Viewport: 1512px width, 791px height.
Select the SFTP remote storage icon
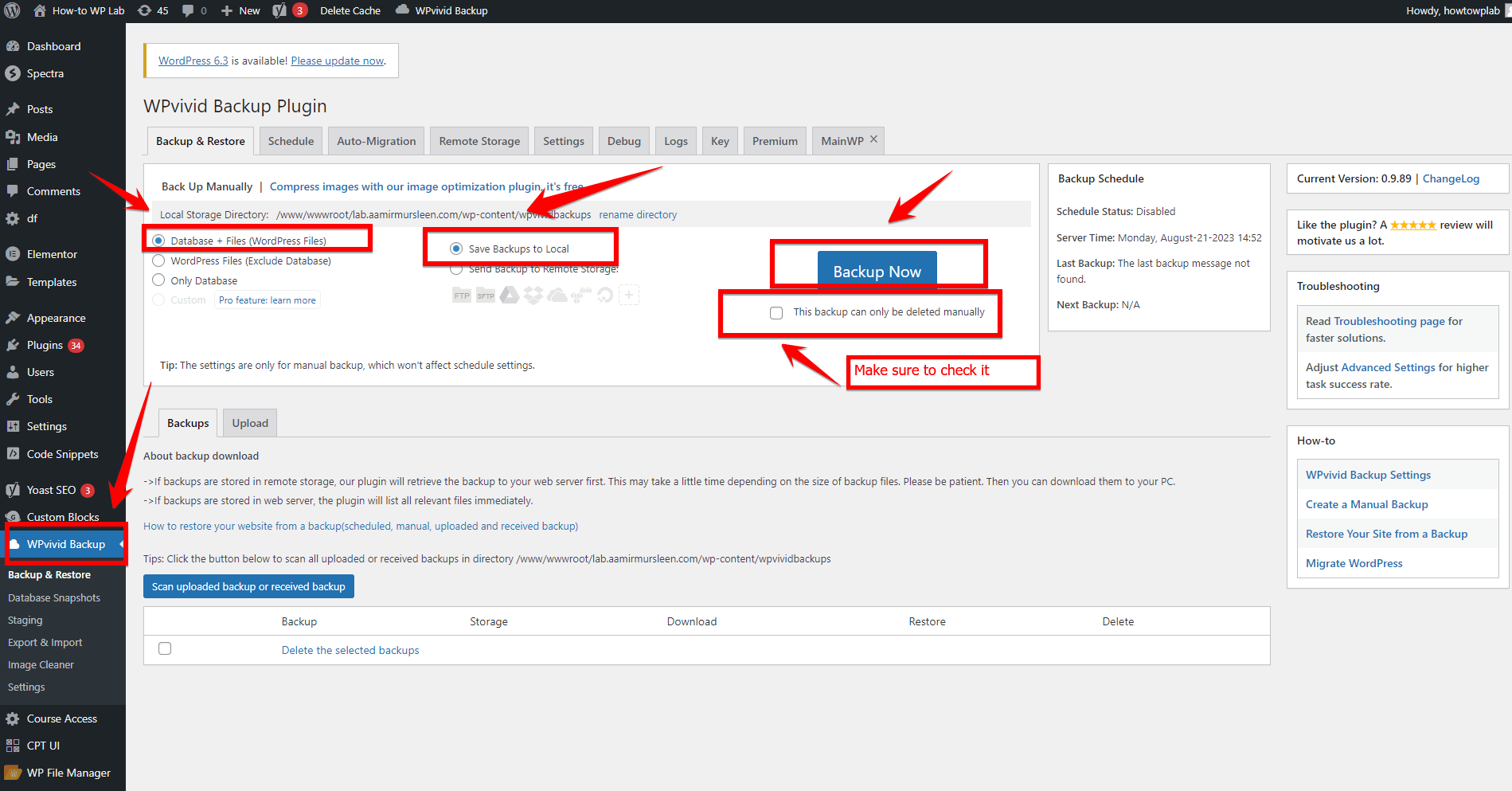[x=486, y=296]
